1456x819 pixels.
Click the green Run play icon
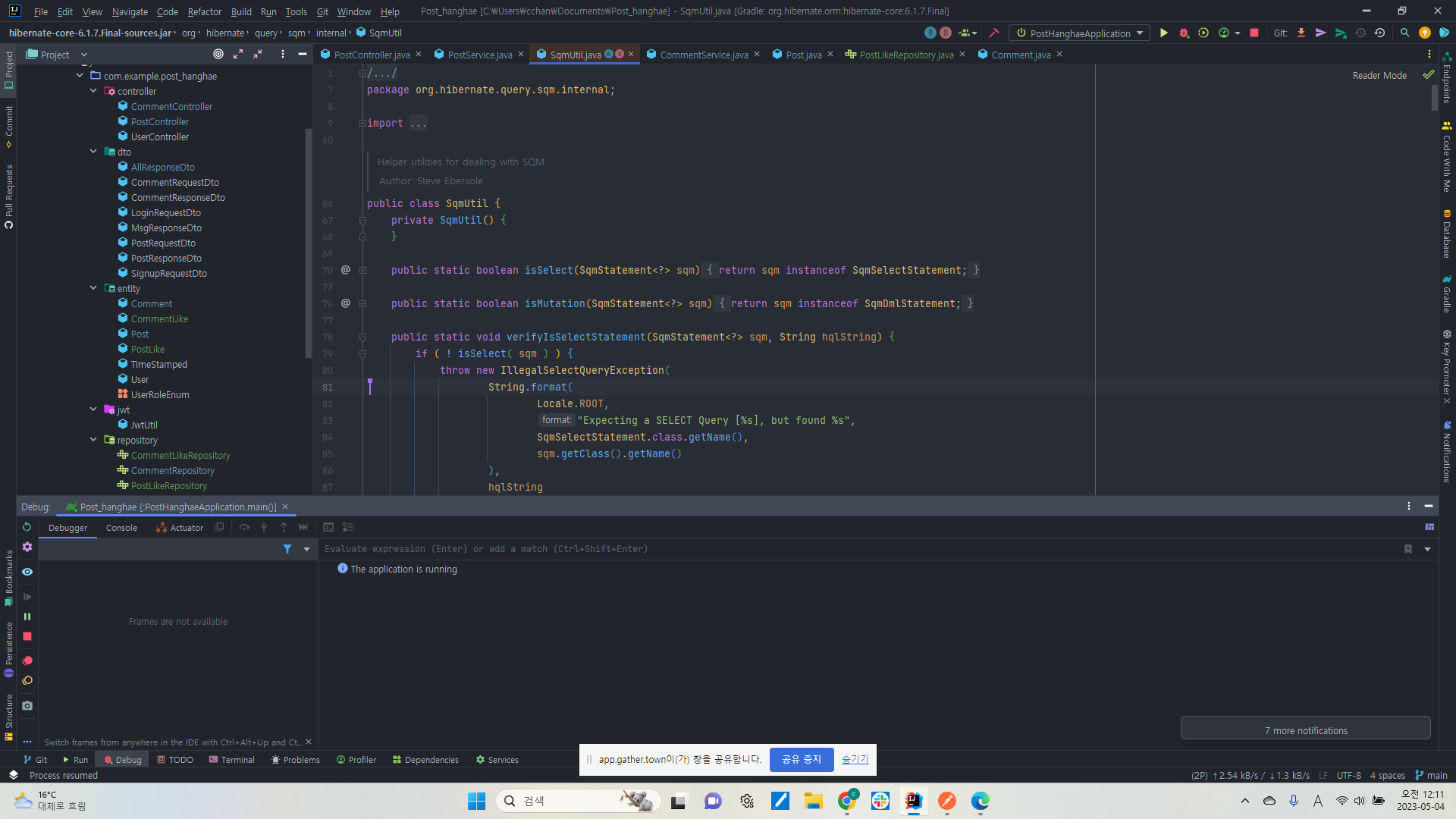[1164, 33]
